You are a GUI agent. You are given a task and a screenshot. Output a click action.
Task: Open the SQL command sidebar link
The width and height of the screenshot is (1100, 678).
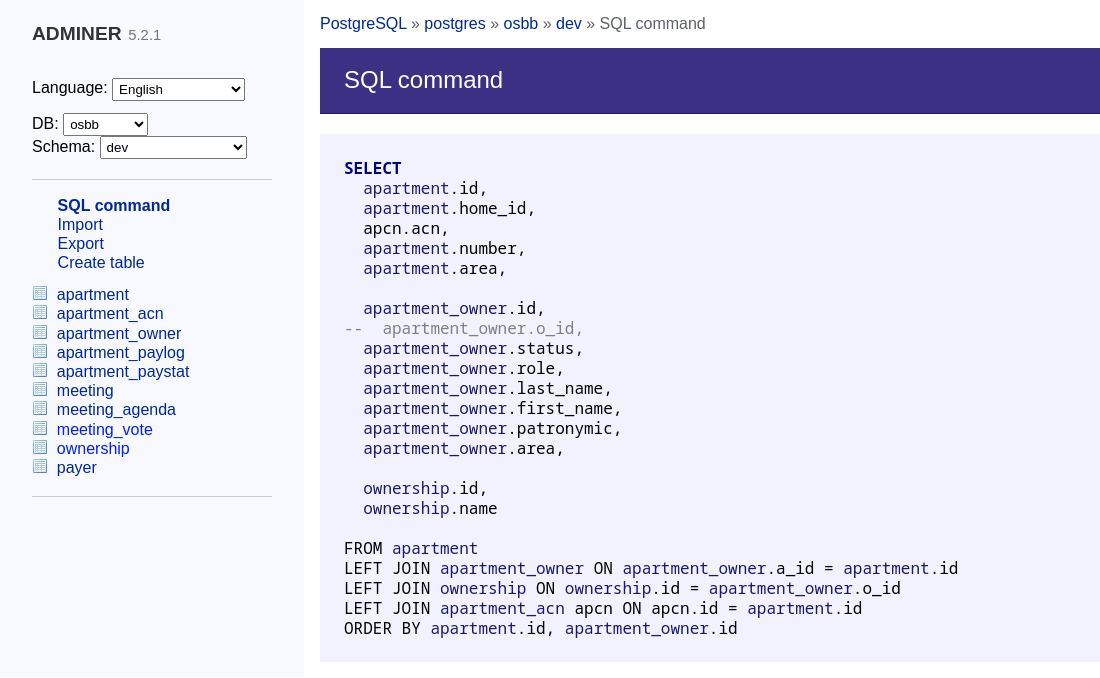pyautogui.click(x=113, y=206)
